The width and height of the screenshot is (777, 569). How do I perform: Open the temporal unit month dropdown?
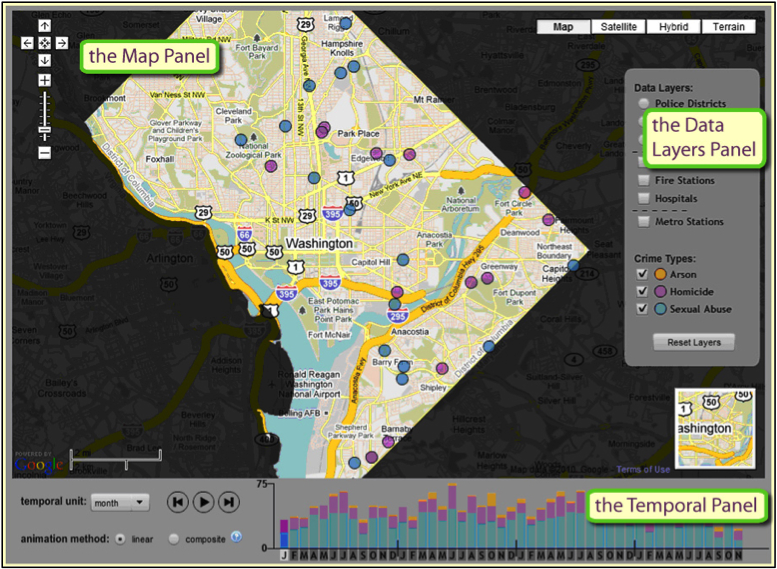[119, 502]
